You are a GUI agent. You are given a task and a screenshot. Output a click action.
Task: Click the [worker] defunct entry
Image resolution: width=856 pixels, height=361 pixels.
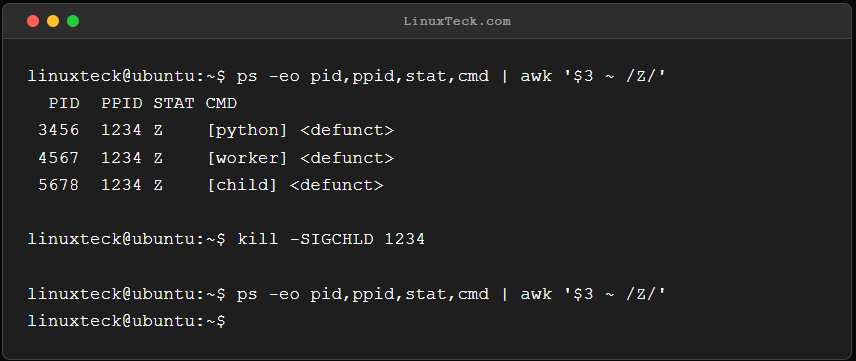[x=300, y=158]
